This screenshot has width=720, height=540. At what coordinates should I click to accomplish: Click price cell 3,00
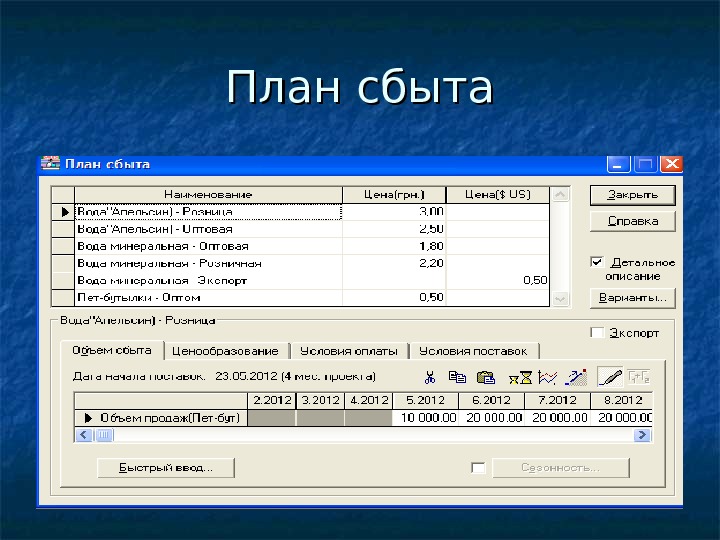[394, 212]
